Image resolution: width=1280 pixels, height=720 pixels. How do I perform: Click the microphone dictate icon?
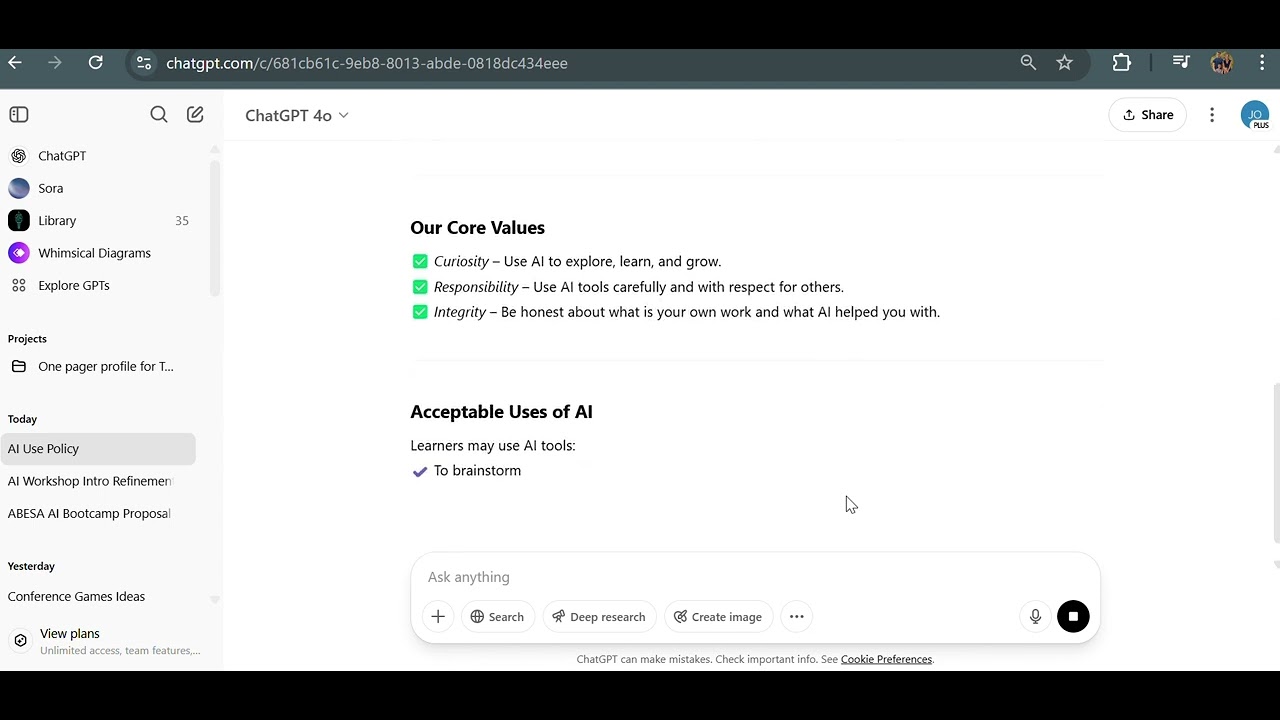pyautogui.click(x=1035, y=617)
